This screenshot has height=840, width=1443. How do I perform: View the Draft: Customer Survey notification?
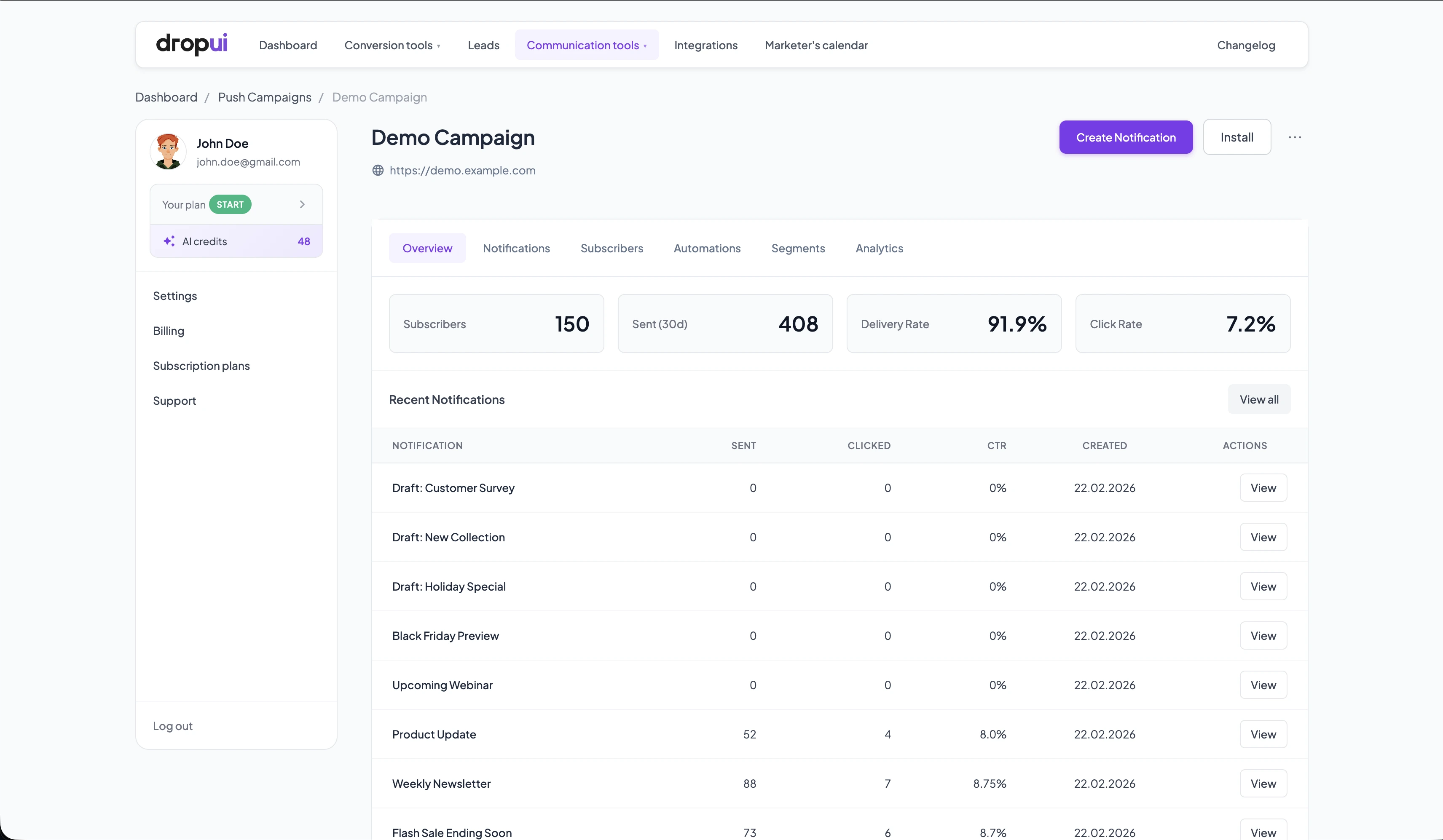pos(1263,488)
